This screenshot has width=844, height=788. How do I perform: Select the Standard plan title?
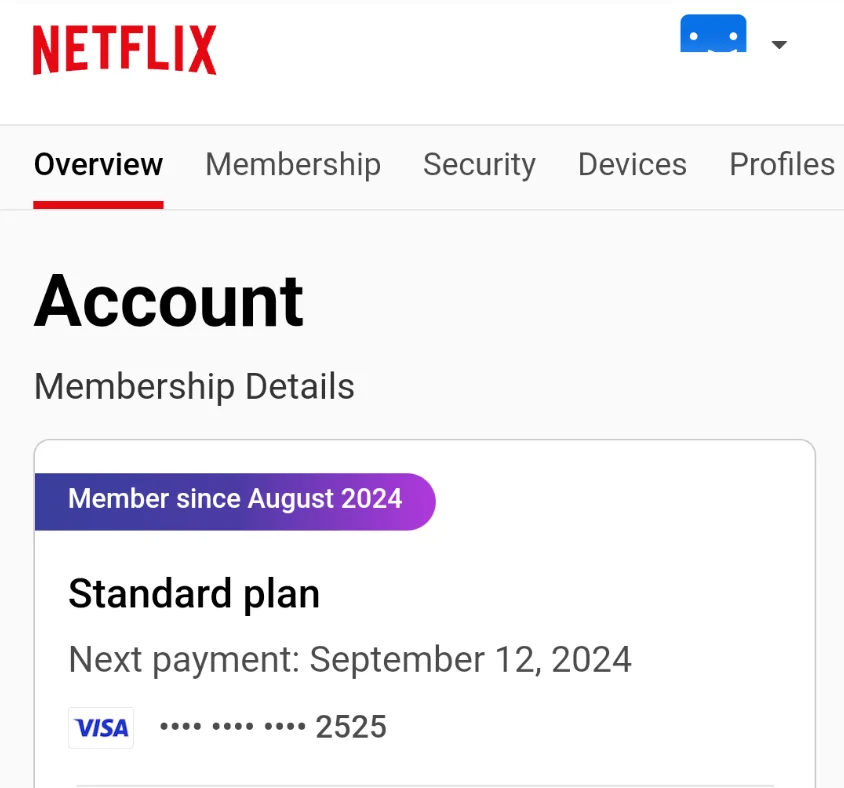[194, 594]
